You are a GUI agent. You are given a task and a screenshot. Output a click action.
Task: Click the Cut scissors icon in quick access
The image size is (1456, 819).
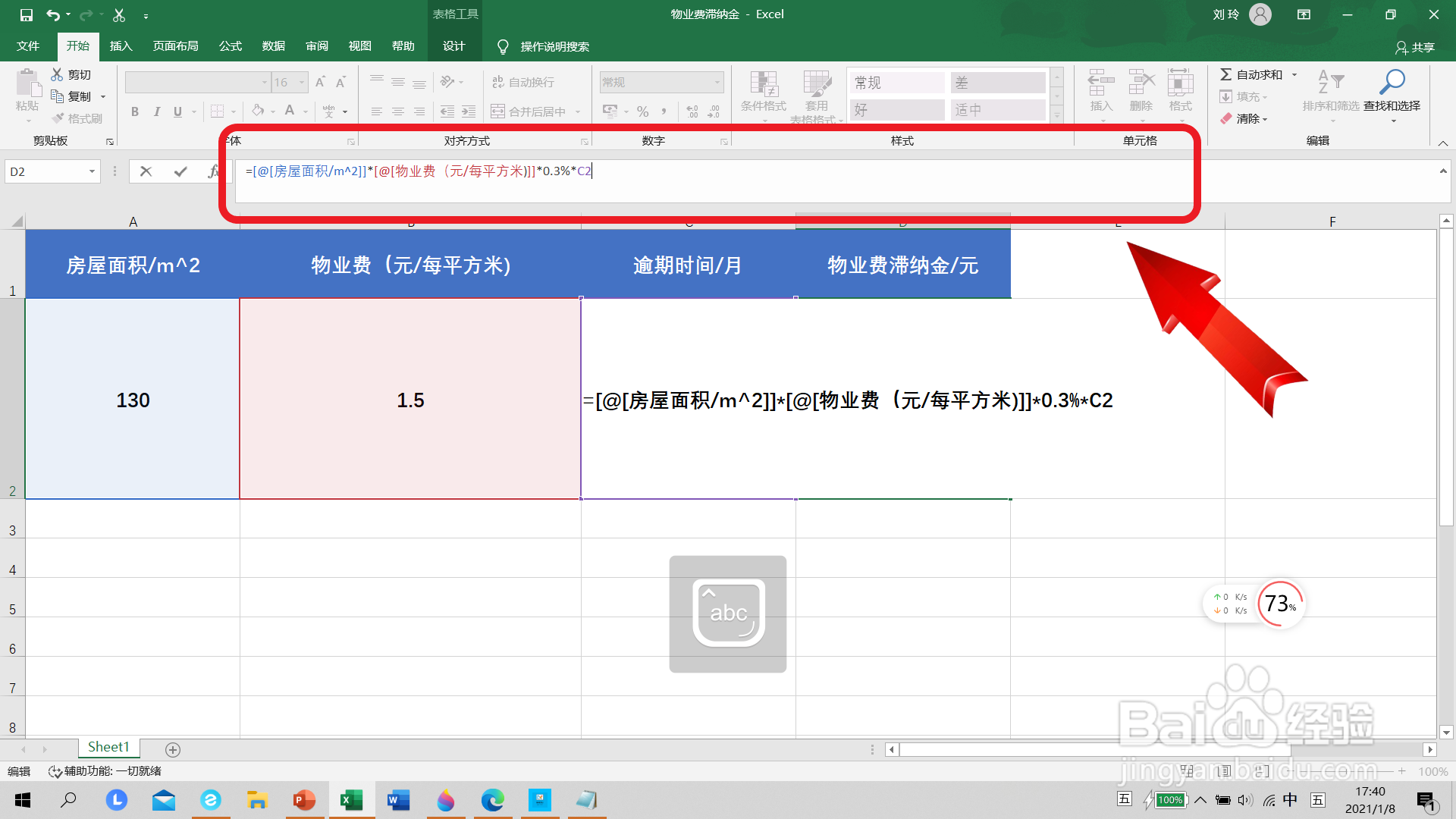coord(119,14)
